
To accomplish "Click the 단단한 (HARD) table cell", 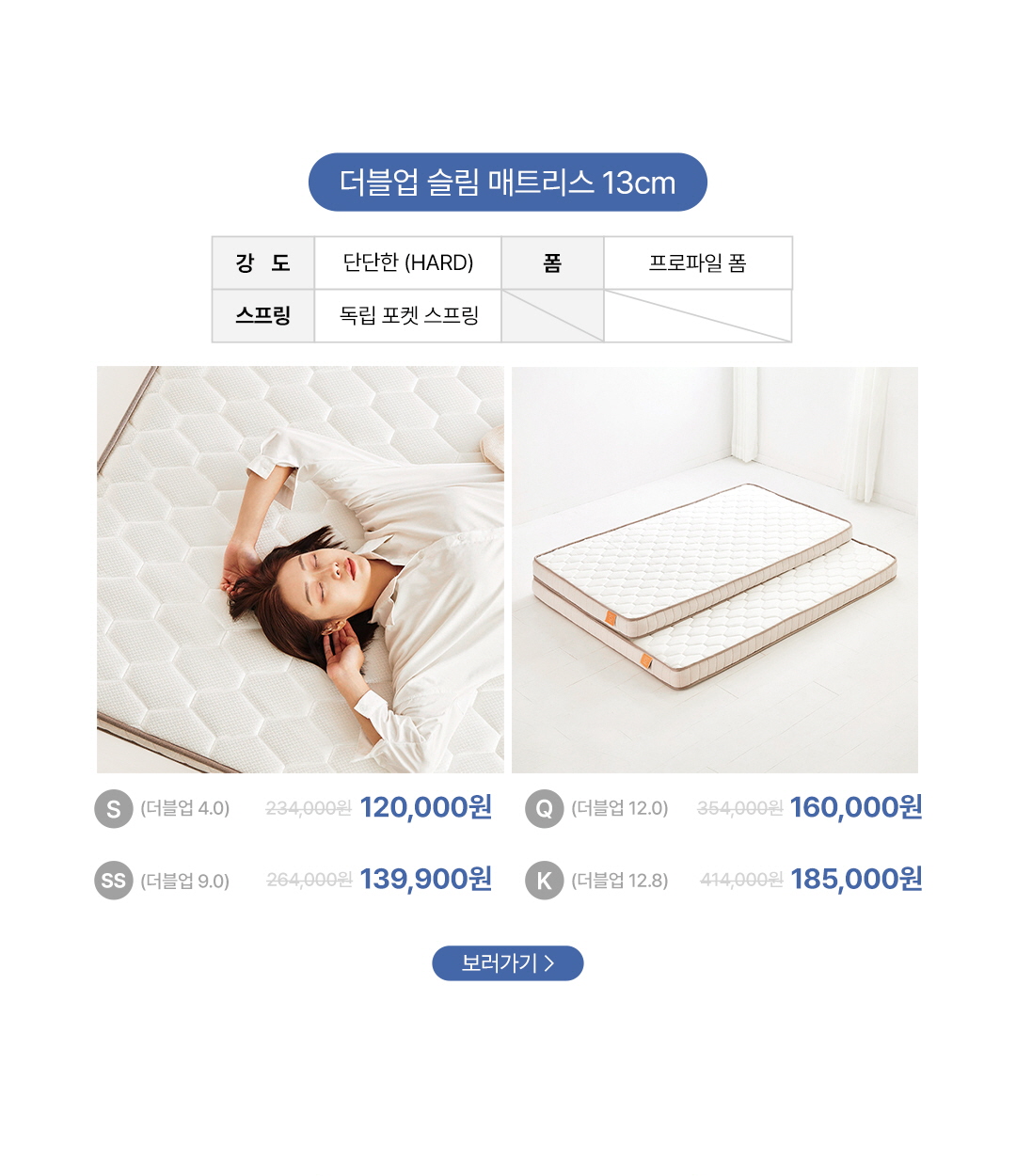I will click(x=407, y=262).
